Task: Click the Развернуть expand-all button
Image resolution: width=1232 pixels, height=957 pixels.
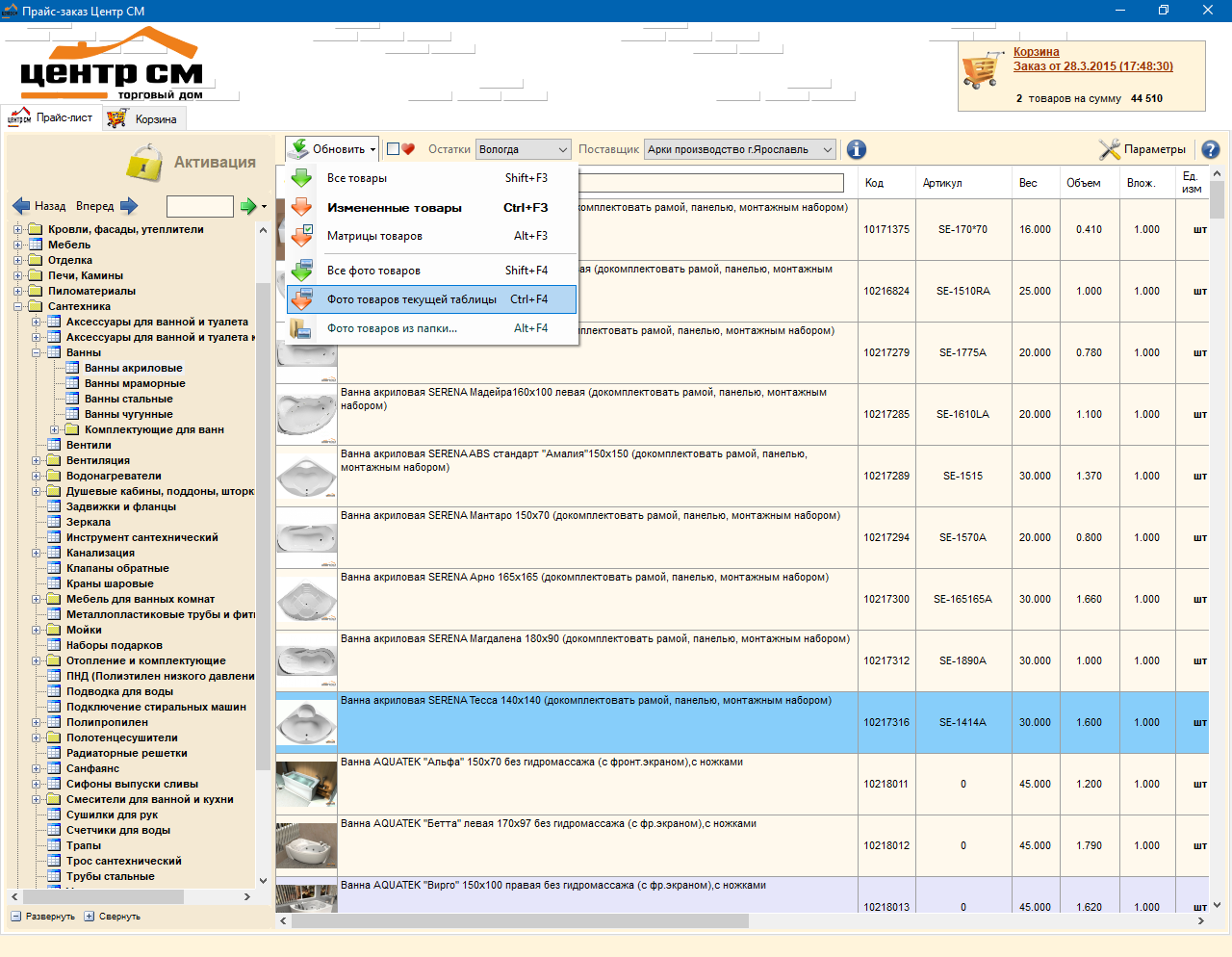Action: (x=43, y=917)
